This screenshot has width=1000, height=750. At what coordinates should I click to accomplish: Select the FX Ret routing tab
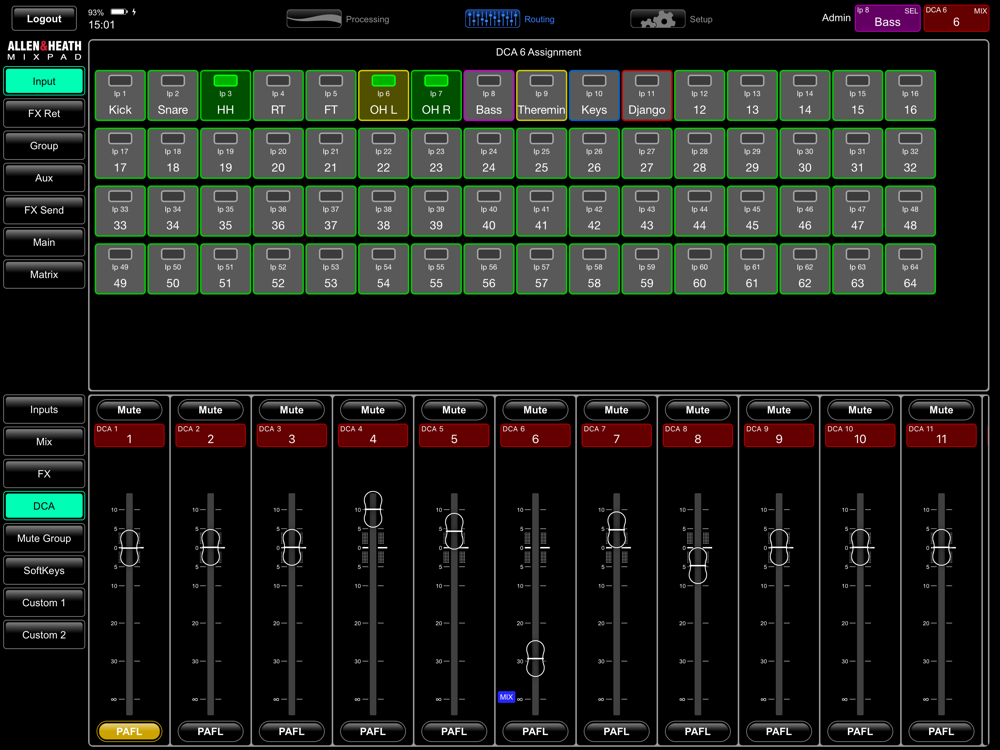coord(44,114)
